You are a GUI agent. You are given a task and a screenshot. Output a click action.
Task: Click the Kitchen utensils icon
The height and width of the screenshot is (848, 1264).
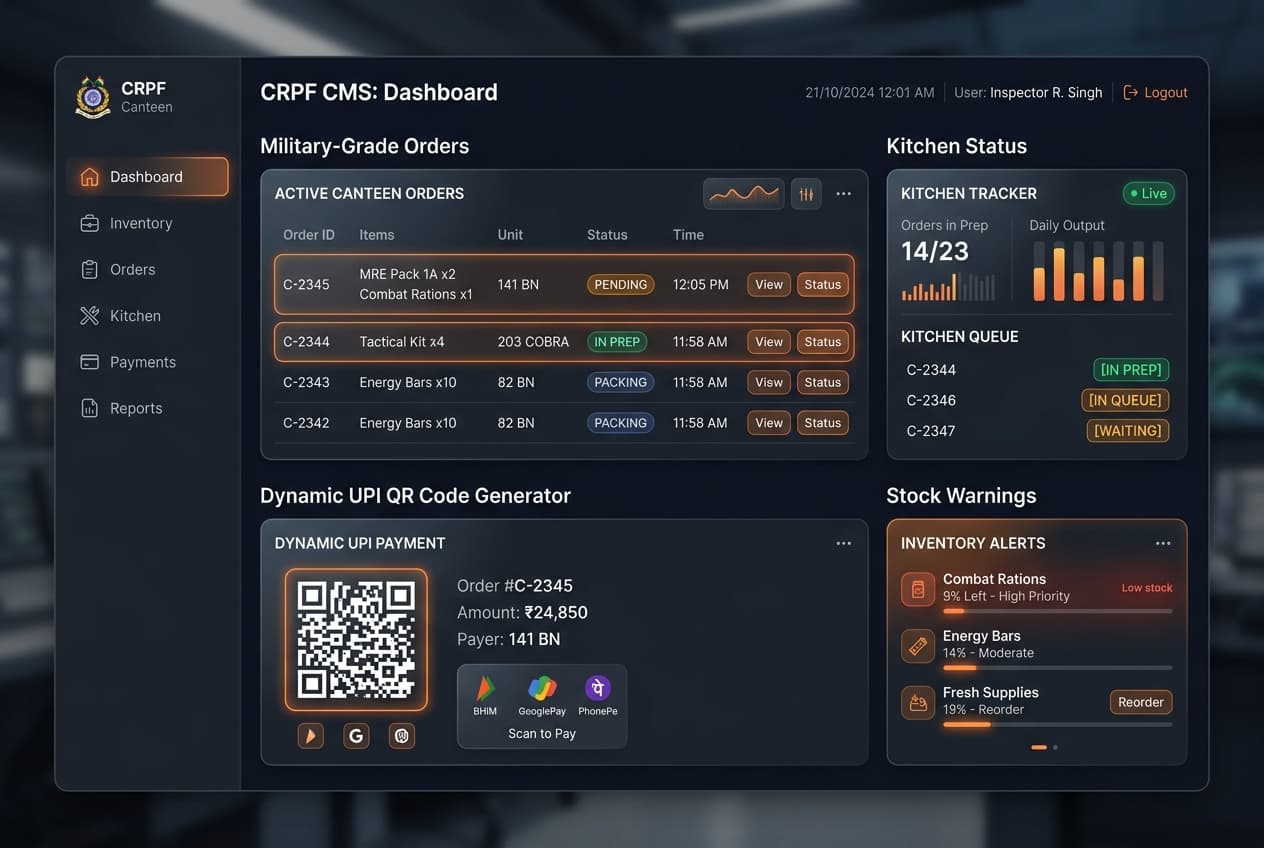tap(90, 316)
